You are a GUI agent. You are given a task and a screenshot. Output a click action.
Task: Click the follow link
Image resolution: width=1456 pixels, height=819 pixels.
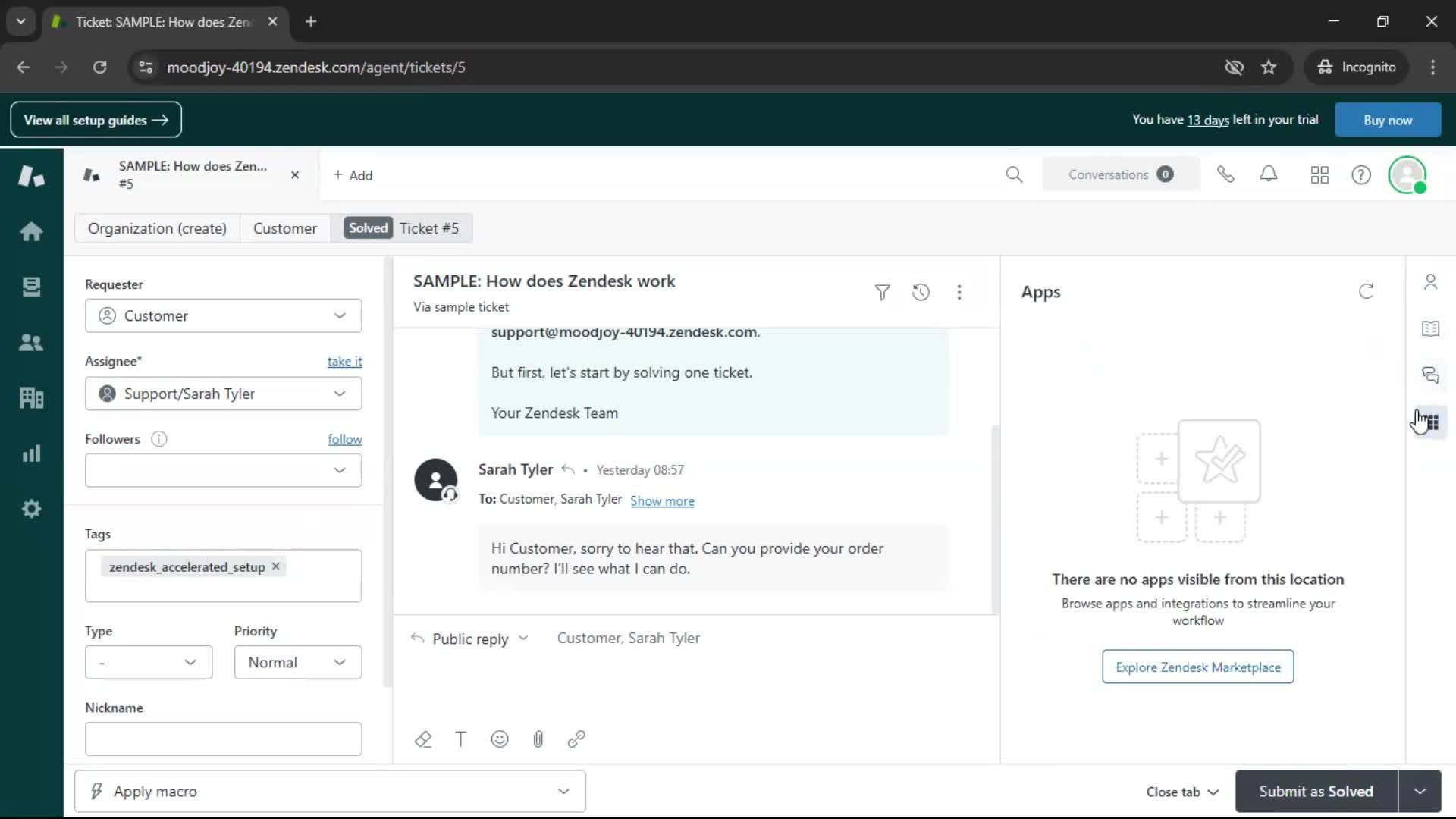point(344,439)
